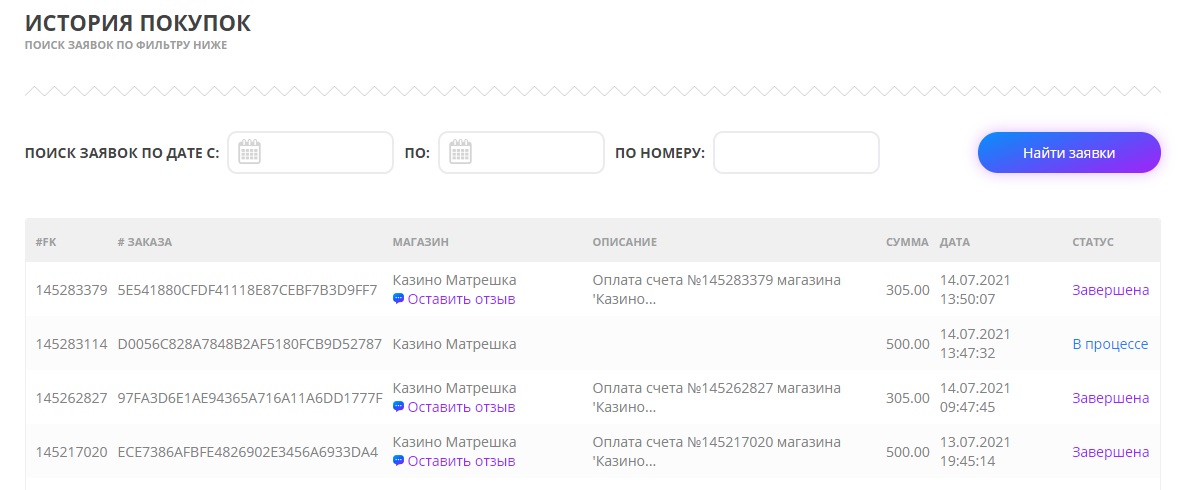Click the chat bubble icon for order 145217020
This screenshot has width=1179, height=490.
(x=398, y=461)
